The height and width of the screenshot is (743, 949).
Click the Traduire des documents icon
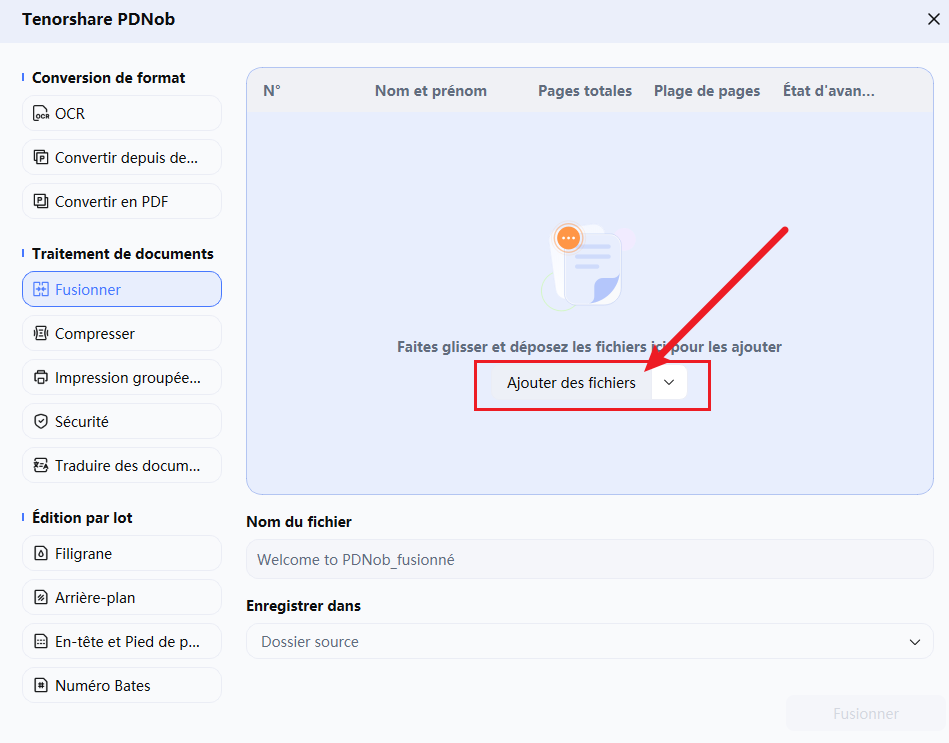click(41, 466)
